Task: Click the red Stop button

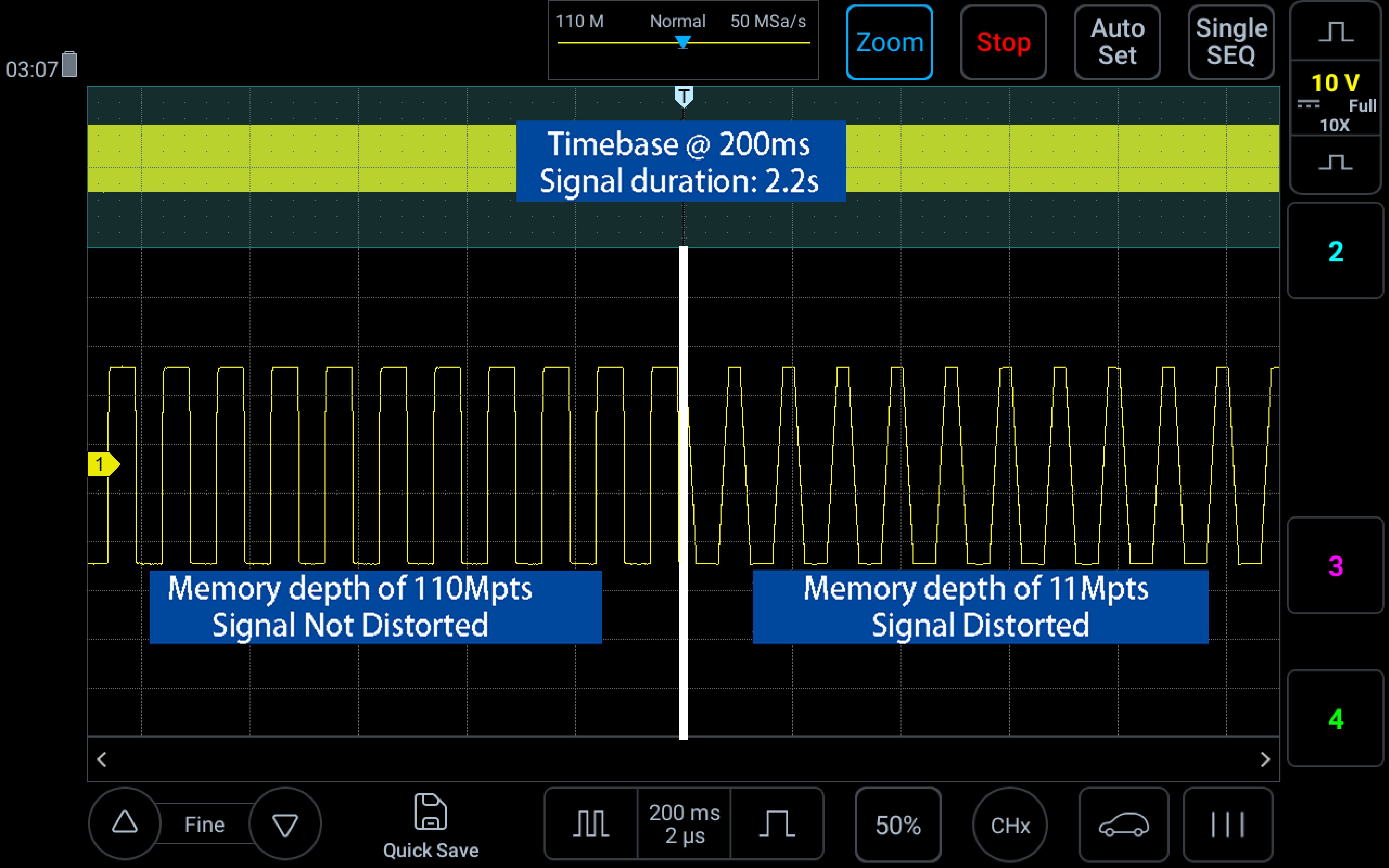Action: [1003, 42]
